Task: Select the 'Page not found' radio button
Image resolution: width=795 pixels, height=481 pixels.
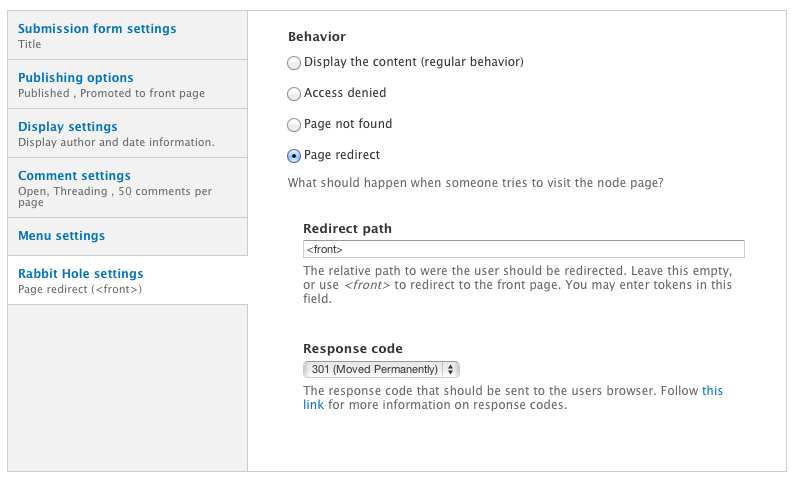Action: (294, 125)
